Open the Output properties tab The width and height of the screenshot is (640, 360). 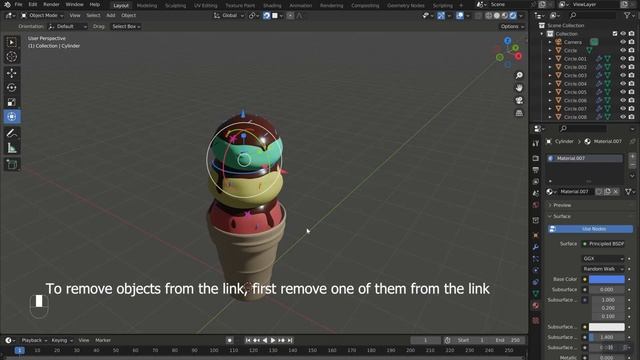coord(536,170)
